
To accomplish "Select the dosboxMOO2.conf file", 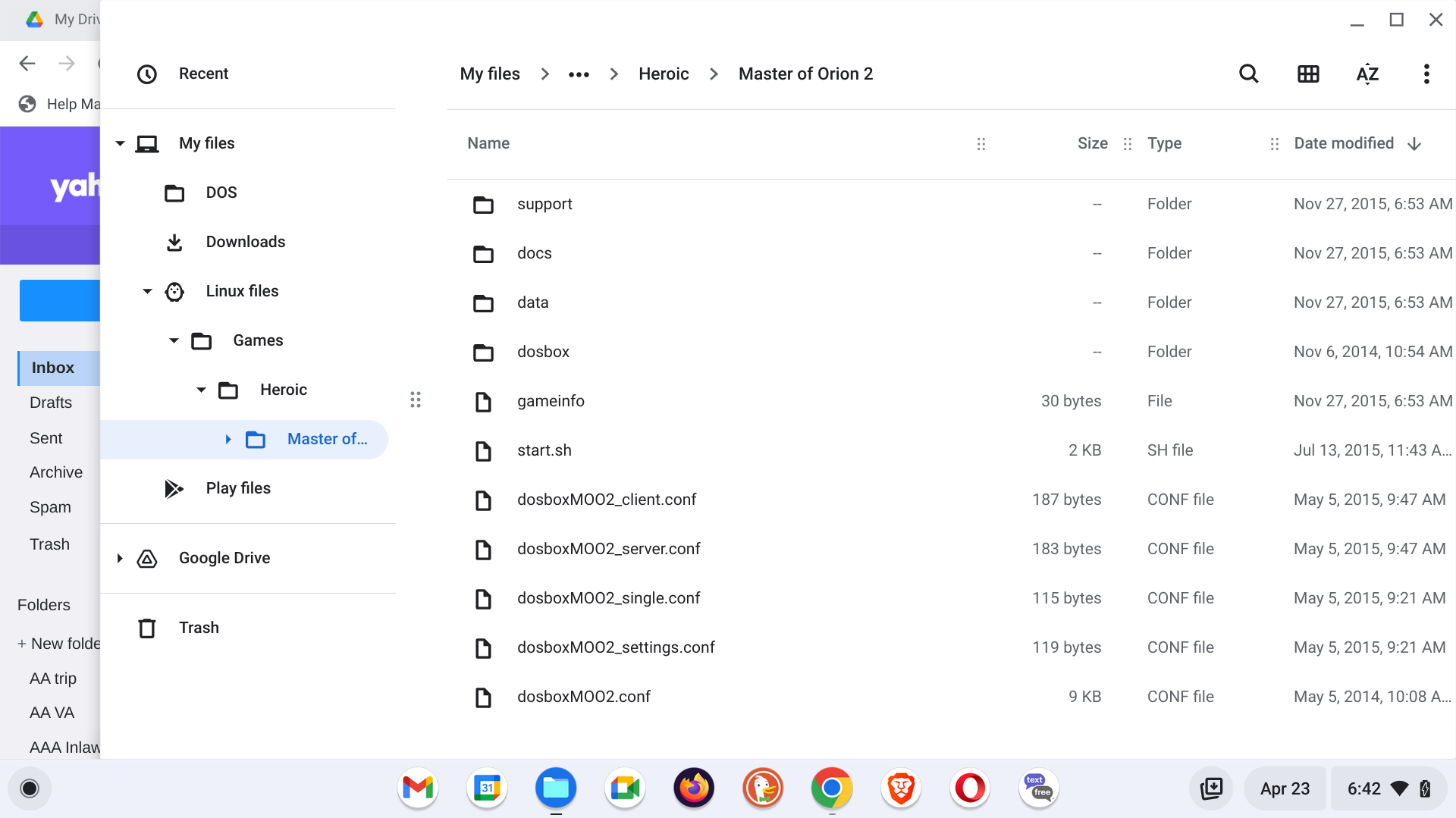I will pyautogui.click(x=951, y=697).
